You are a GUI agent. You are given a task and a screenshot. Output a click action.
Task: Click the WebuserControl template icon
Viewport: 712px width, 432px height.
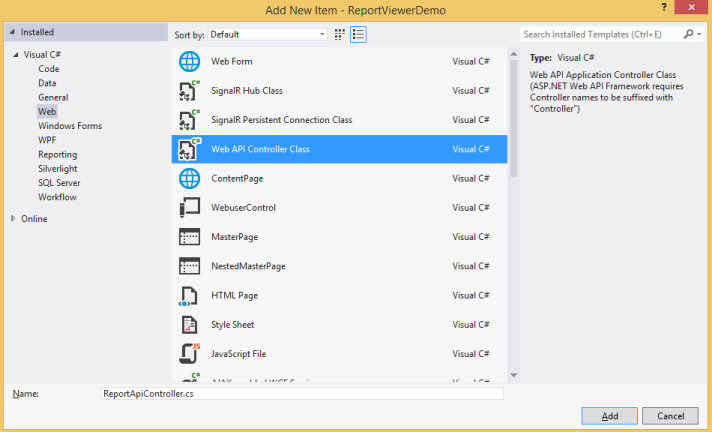tap(189, 208)
